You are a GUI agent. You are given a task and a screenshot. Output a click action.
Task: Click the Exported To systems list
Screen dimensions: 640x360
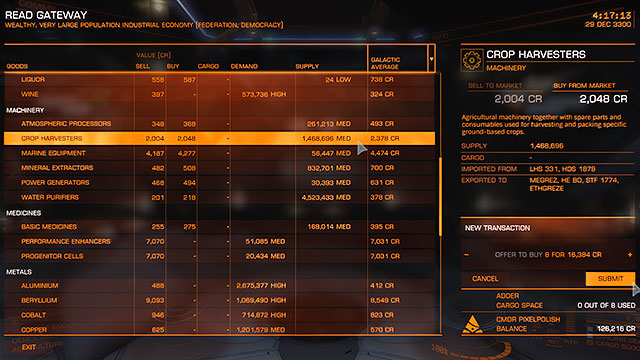574,184
